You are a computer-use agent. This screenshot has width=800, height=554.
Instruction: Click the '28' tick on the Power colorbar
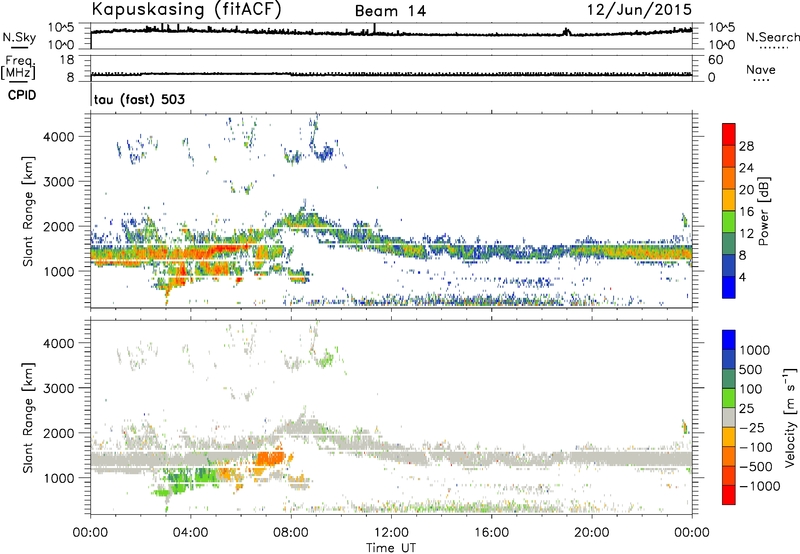pyautogui.click(x=746, y=146)
